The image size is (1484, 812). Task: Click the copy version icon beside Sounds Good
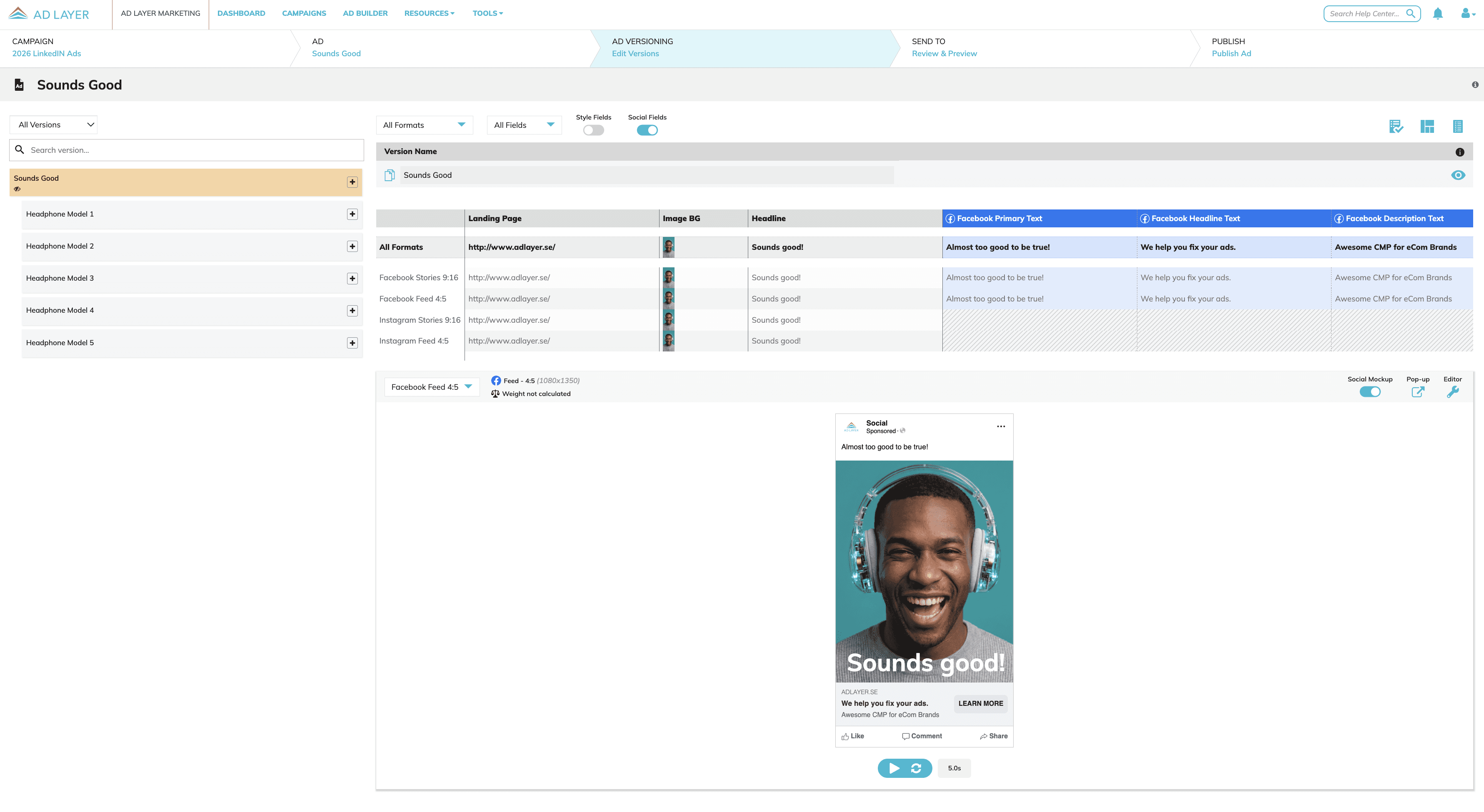click(390, 175)
